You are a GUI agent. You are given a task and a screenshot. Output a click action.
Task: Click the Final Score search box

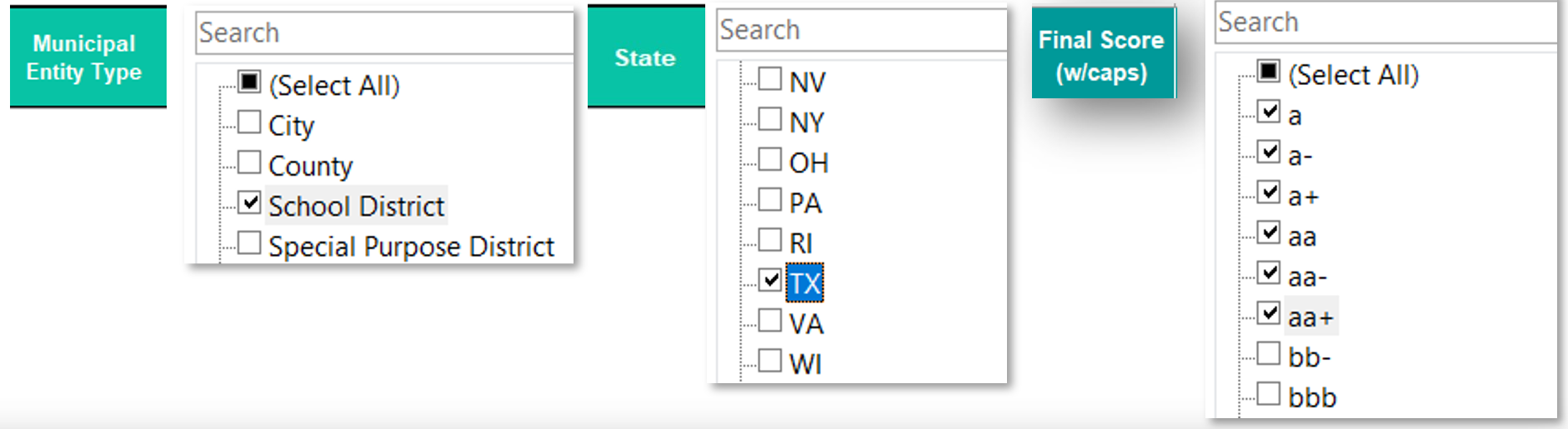click(x=1385, y=22)
